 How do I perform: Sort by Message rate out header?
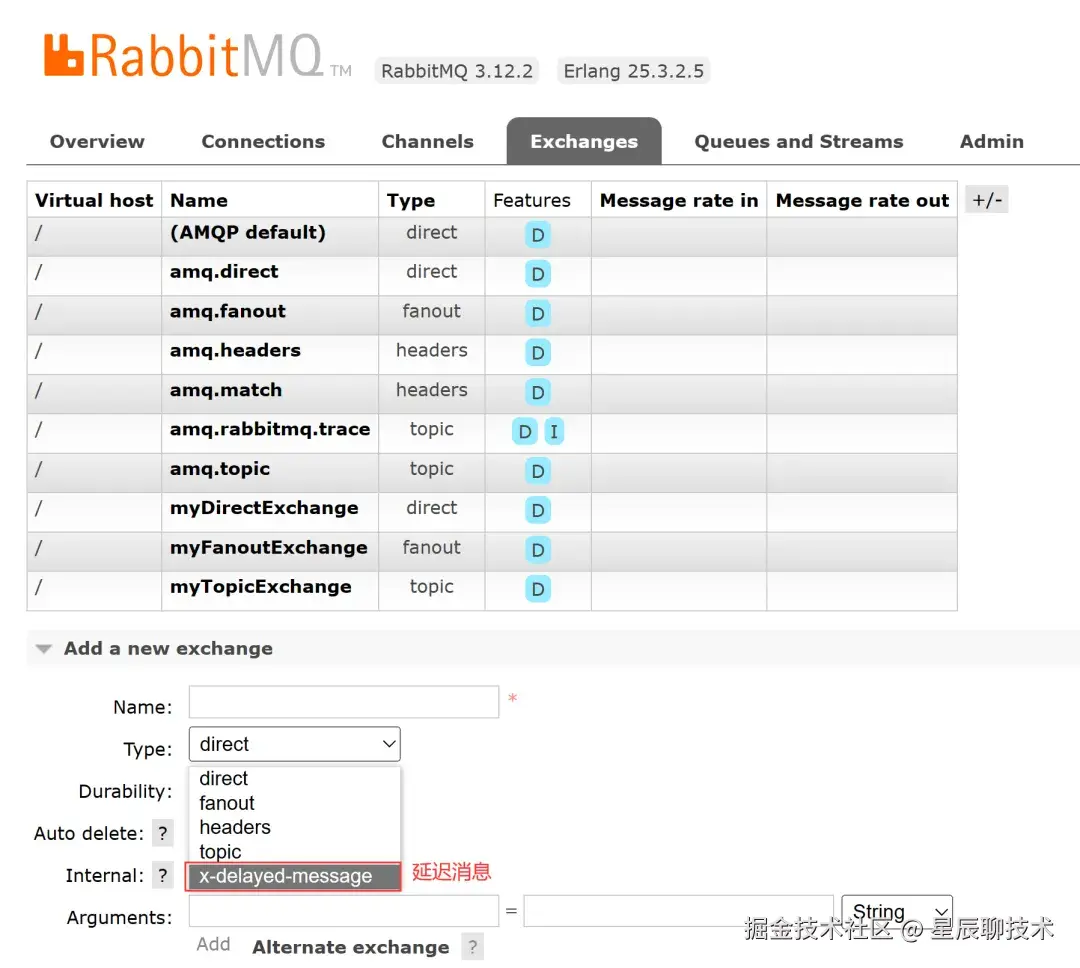point(862,200)
